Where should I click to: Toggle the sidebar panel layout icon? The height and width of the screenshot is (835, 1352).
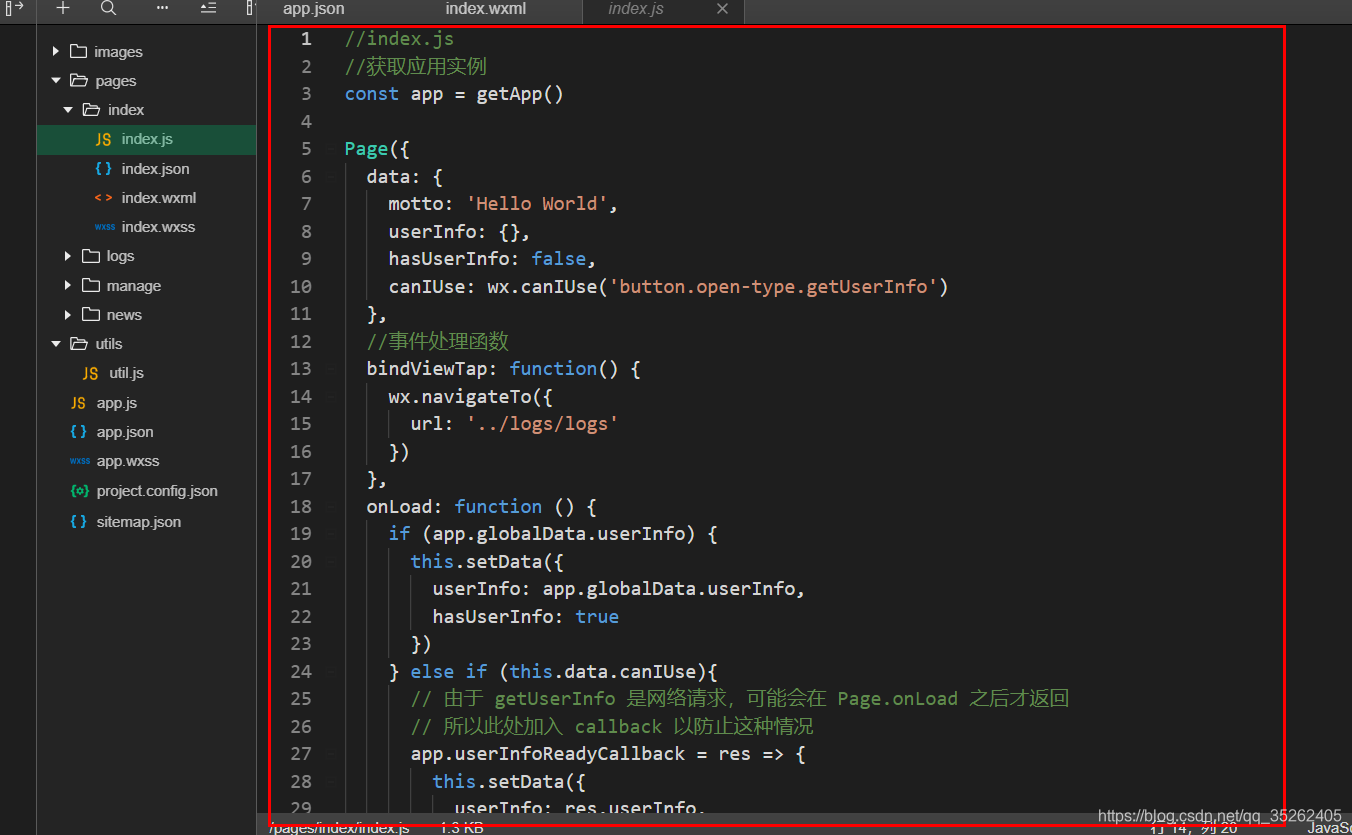(x=15, y=8)
